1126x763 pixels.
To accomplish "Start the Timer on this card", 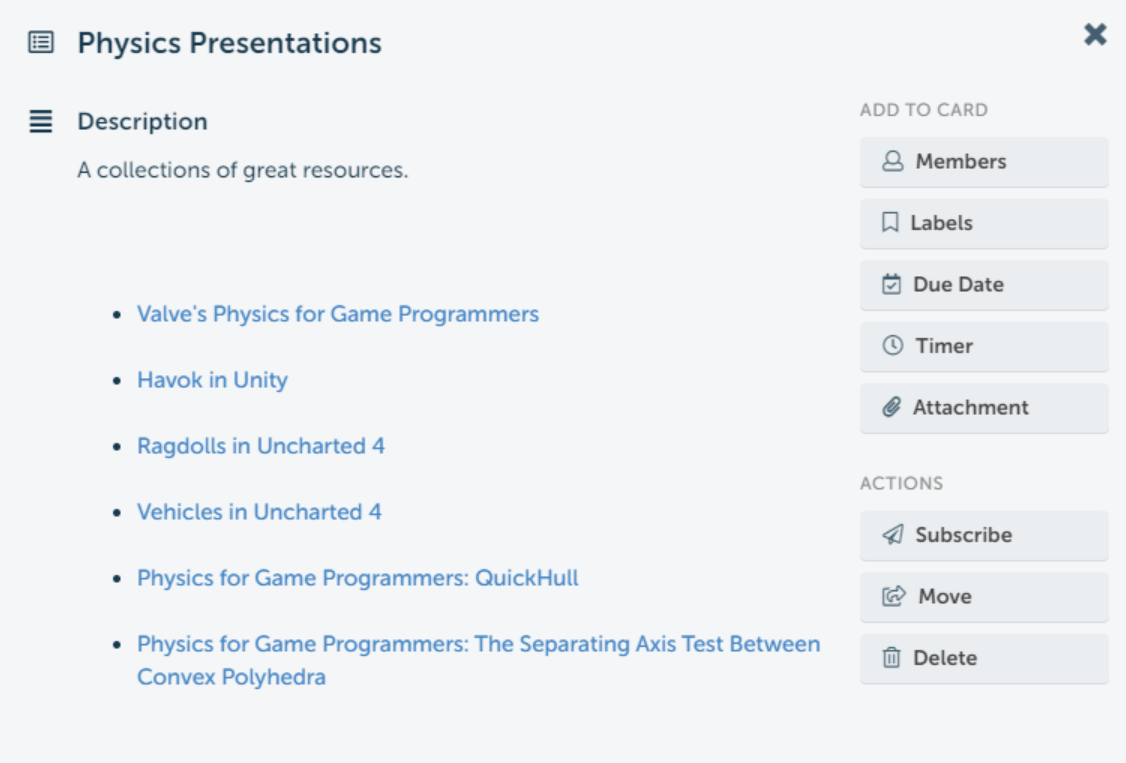I will [983, 346].
